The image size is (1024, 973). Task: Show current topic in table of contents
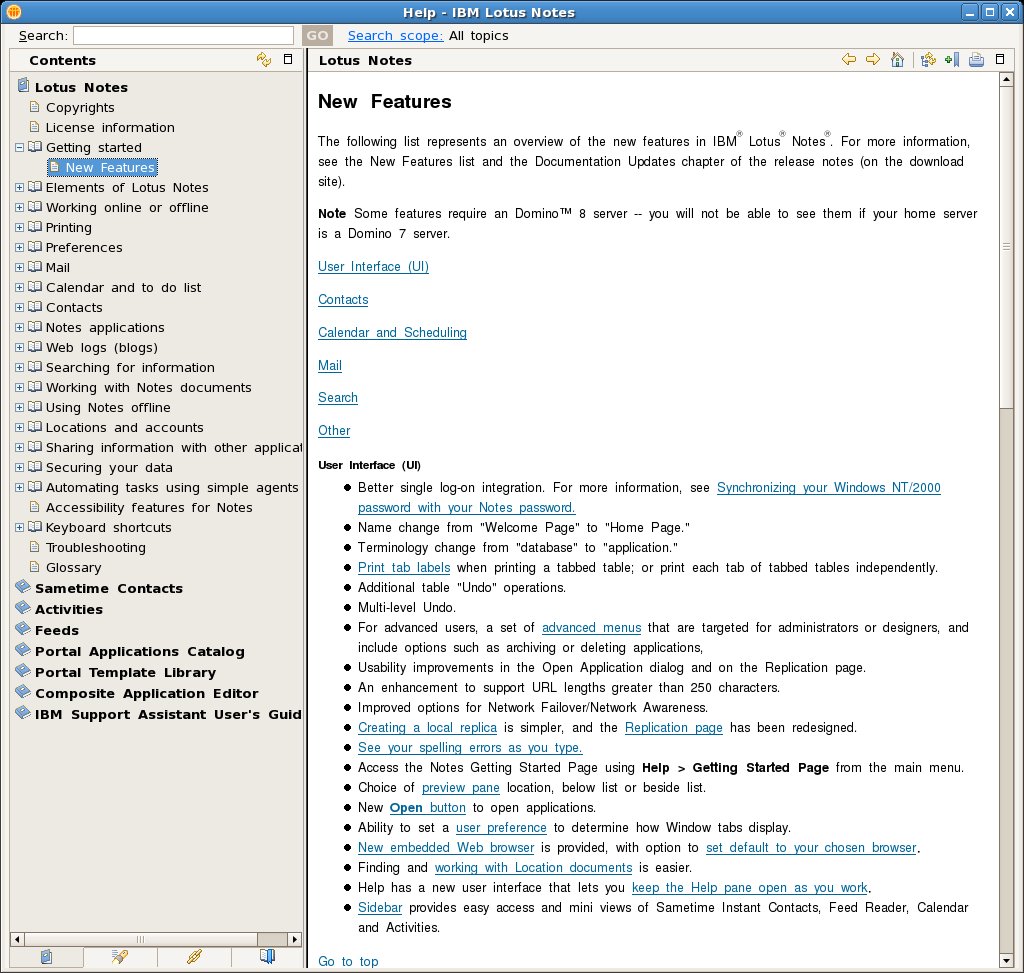click(x=928, y=60)
